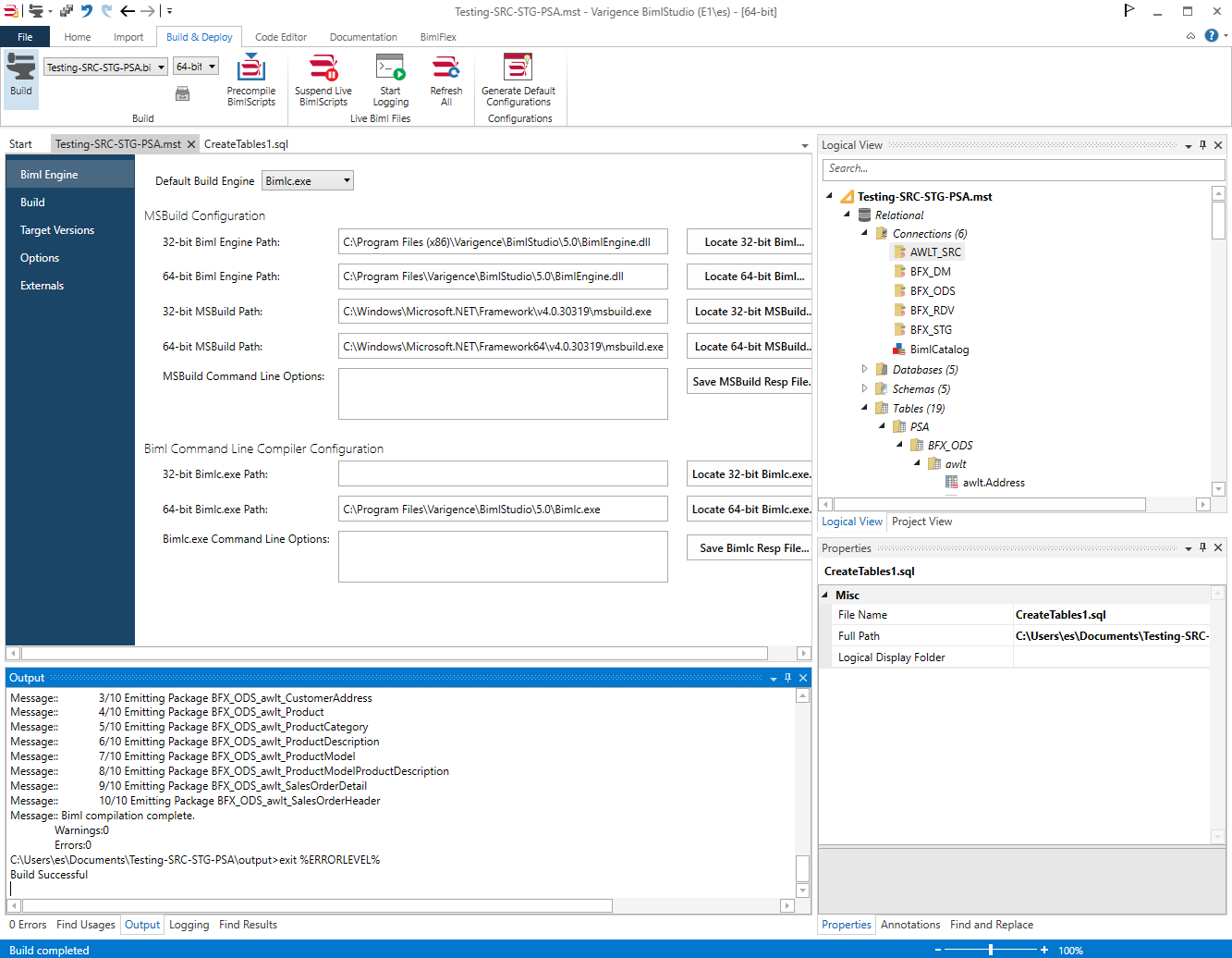Toggle auto-hide pin on Logical View panel
Viewport: 1232px width, 958px height.
[x=1202, y=145]
